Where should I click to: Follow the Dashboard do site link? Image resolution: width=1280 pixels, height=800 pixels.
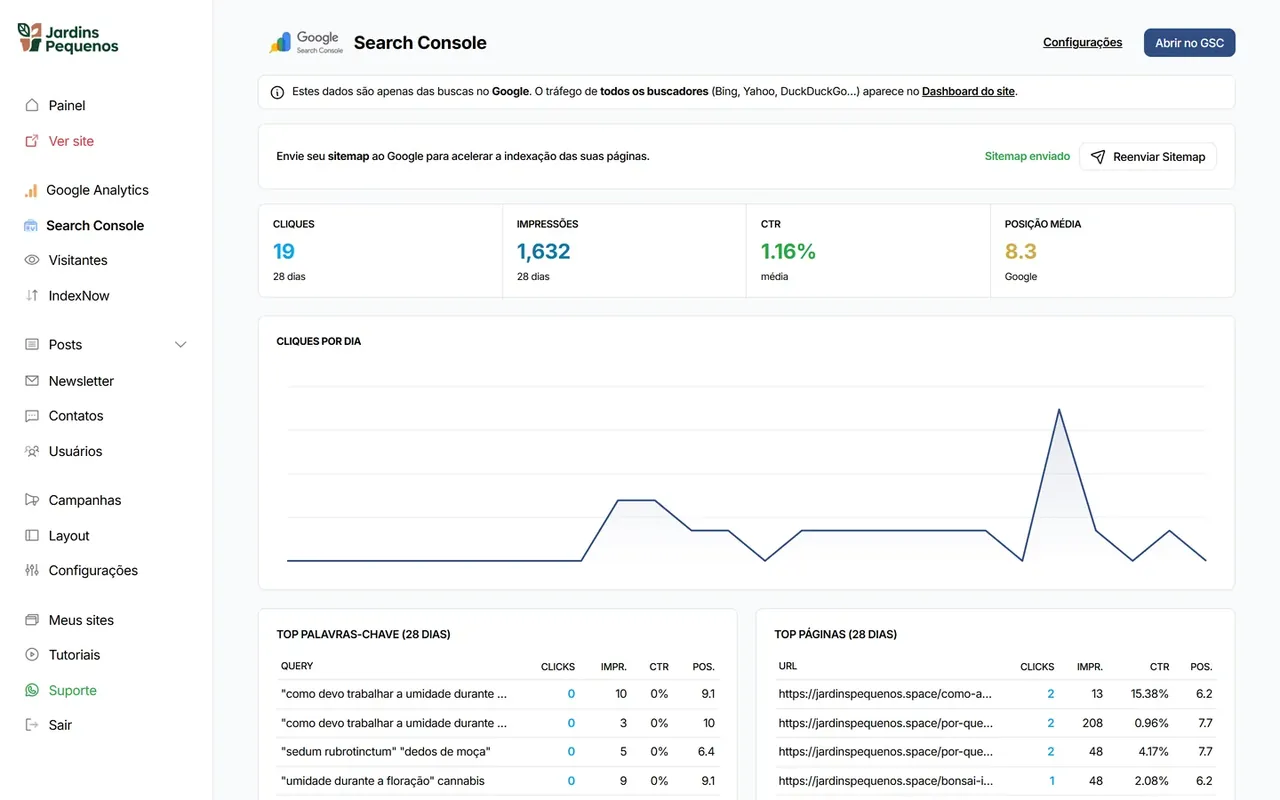(x=968, y=91)
